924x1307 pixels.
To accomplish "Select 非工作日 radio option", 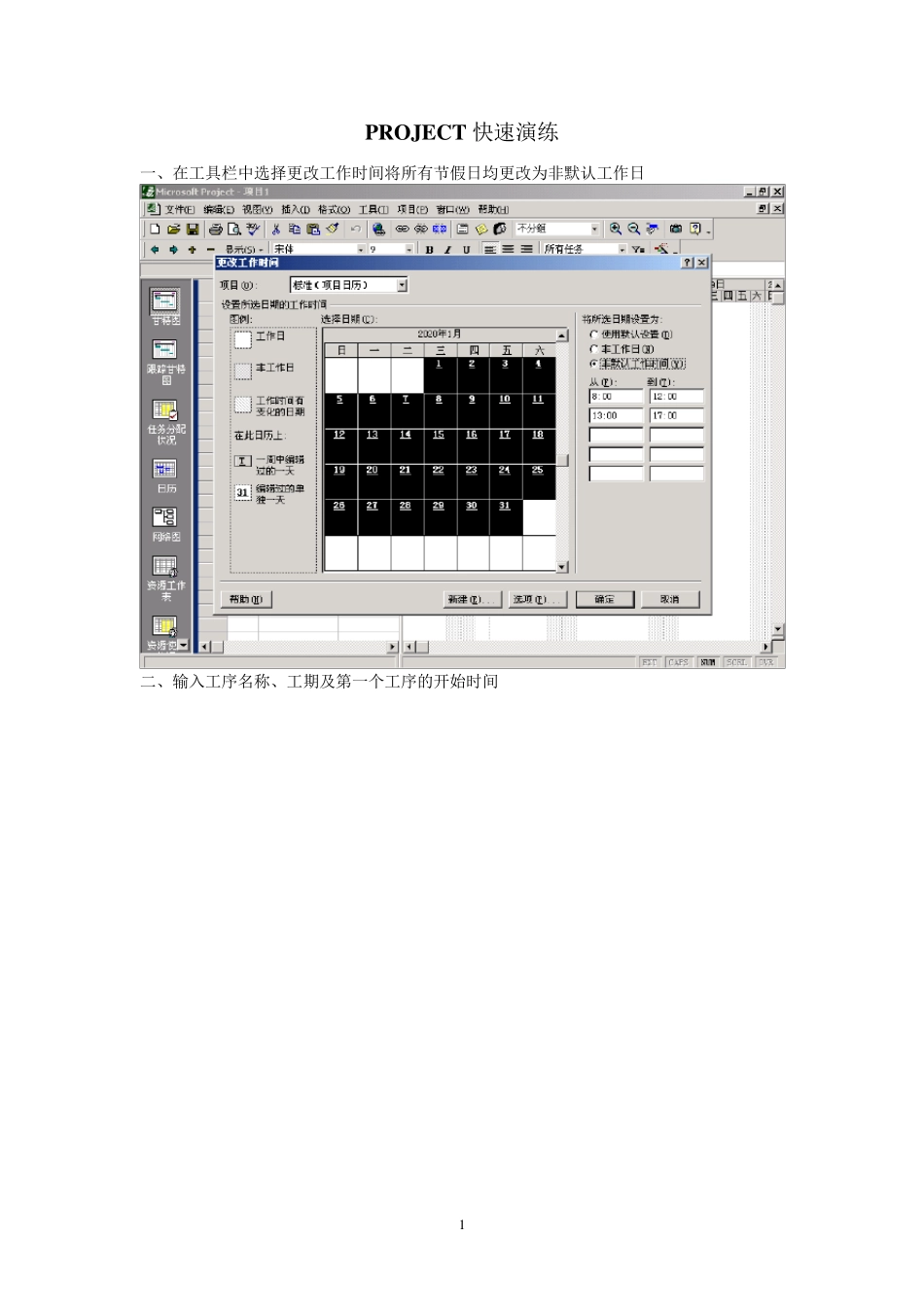I will (x=622, y=349).
